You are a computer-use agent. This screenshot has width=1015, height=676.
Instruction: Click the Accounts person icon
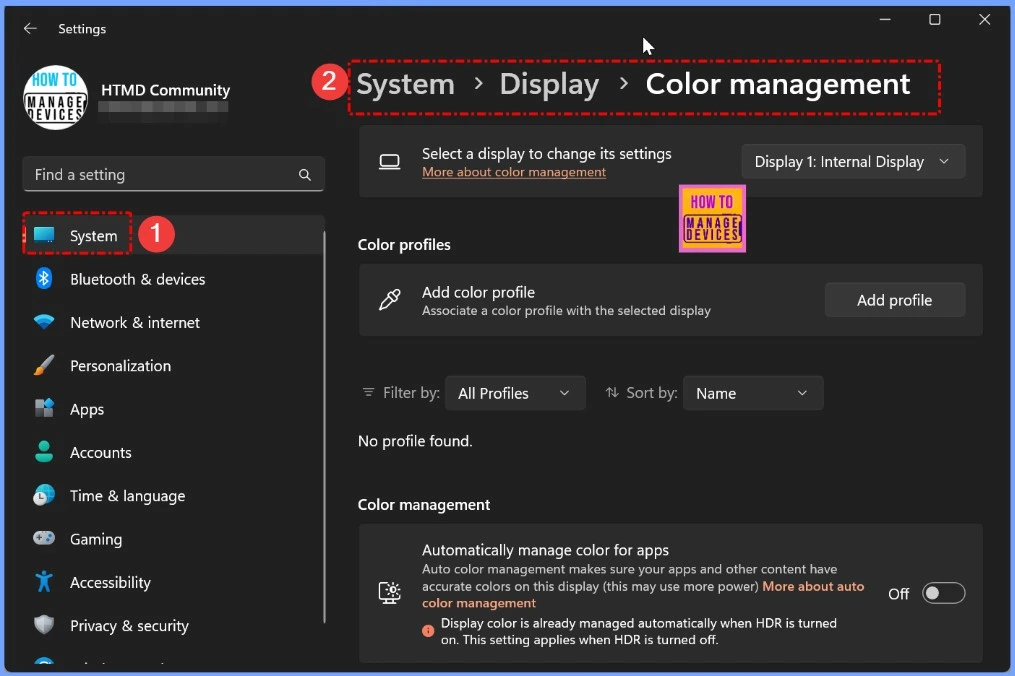44,452
